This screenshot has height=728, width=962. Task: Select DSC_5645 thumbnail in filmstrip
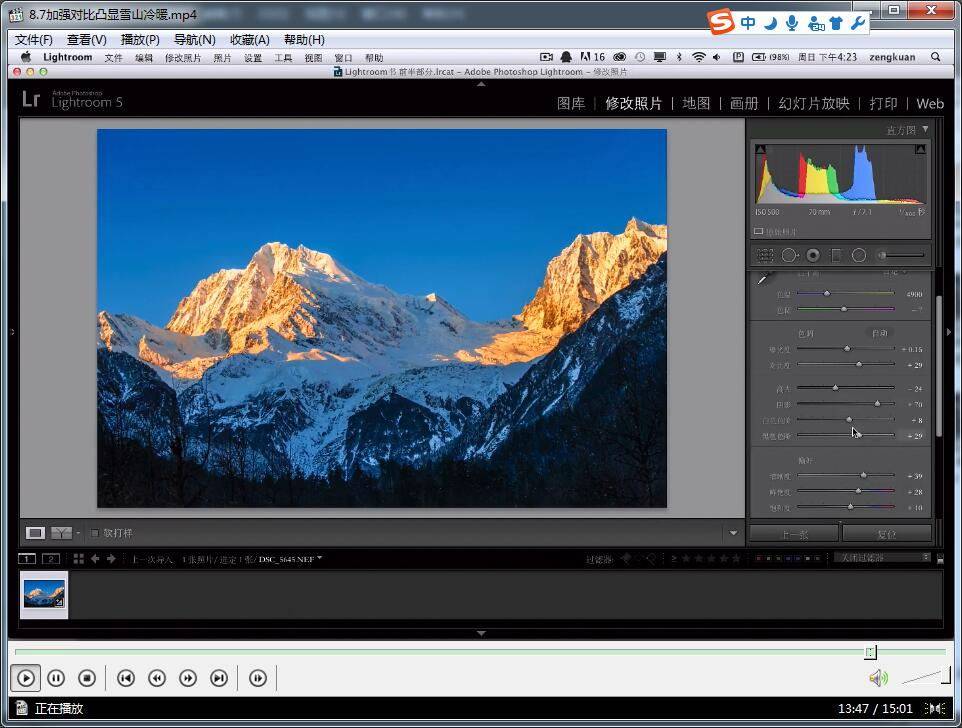pos(44,594)
